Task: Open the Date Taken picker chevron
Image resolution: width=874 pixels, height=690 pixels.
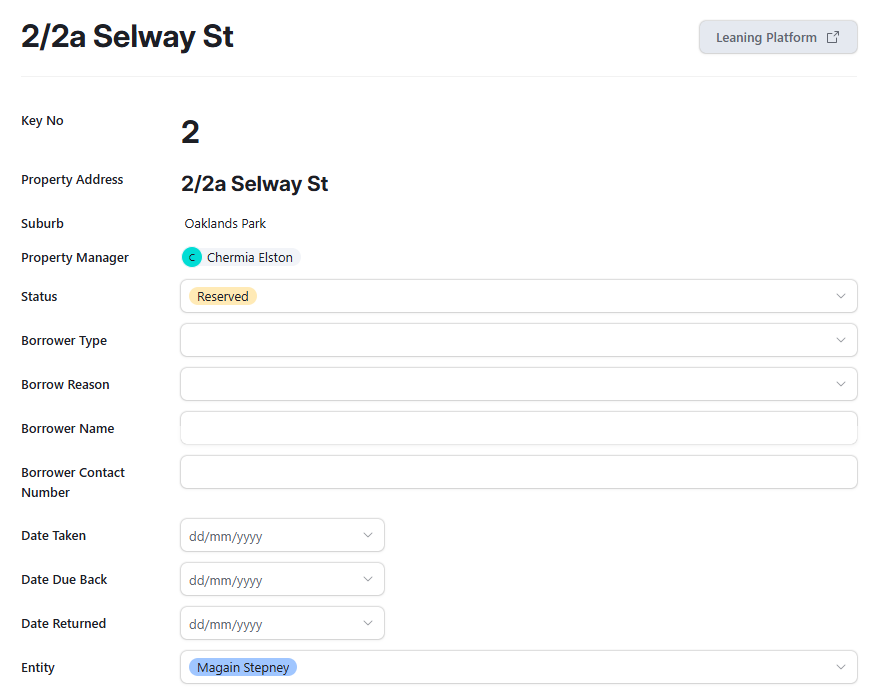Action: coord(367,536)
